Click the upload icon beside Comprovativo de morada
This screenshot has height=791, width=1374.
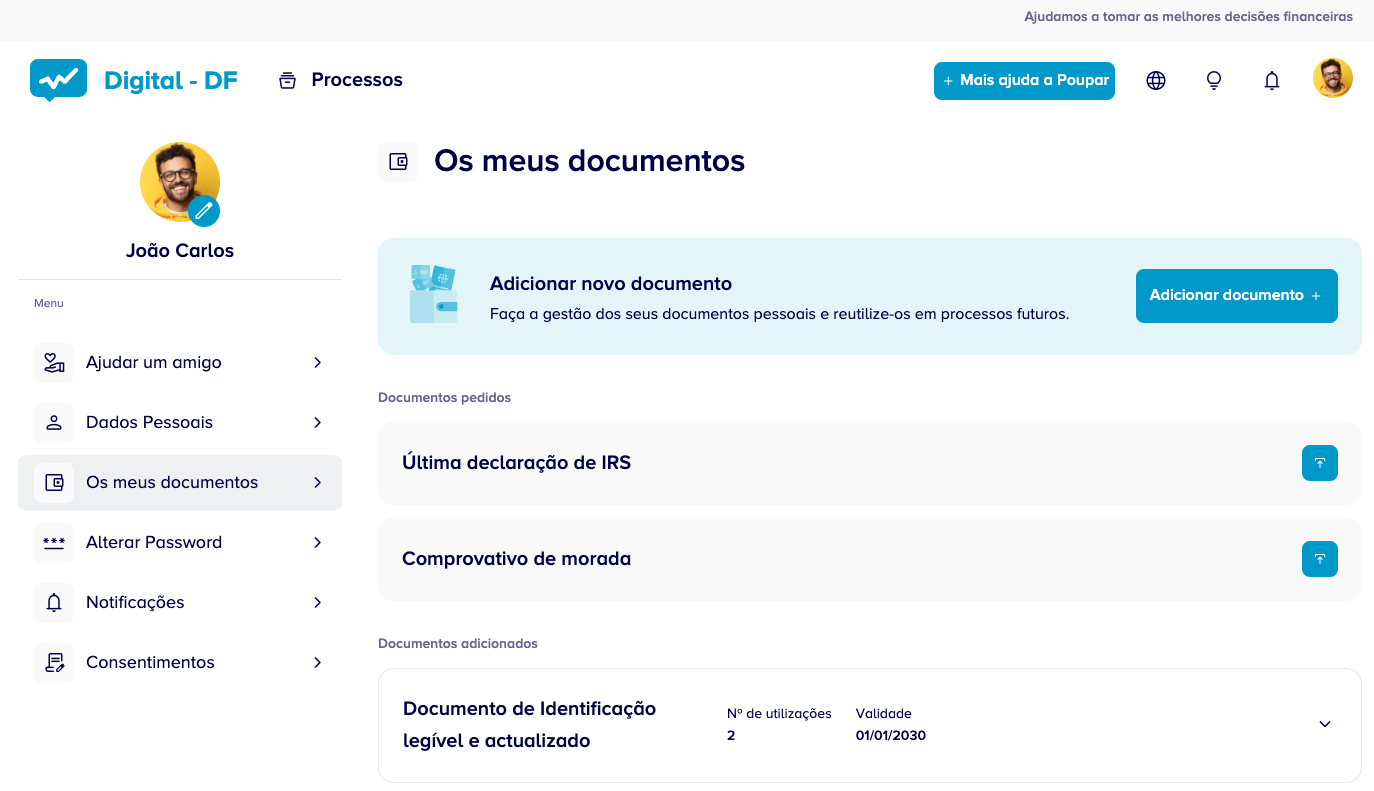click(1319, 559)
